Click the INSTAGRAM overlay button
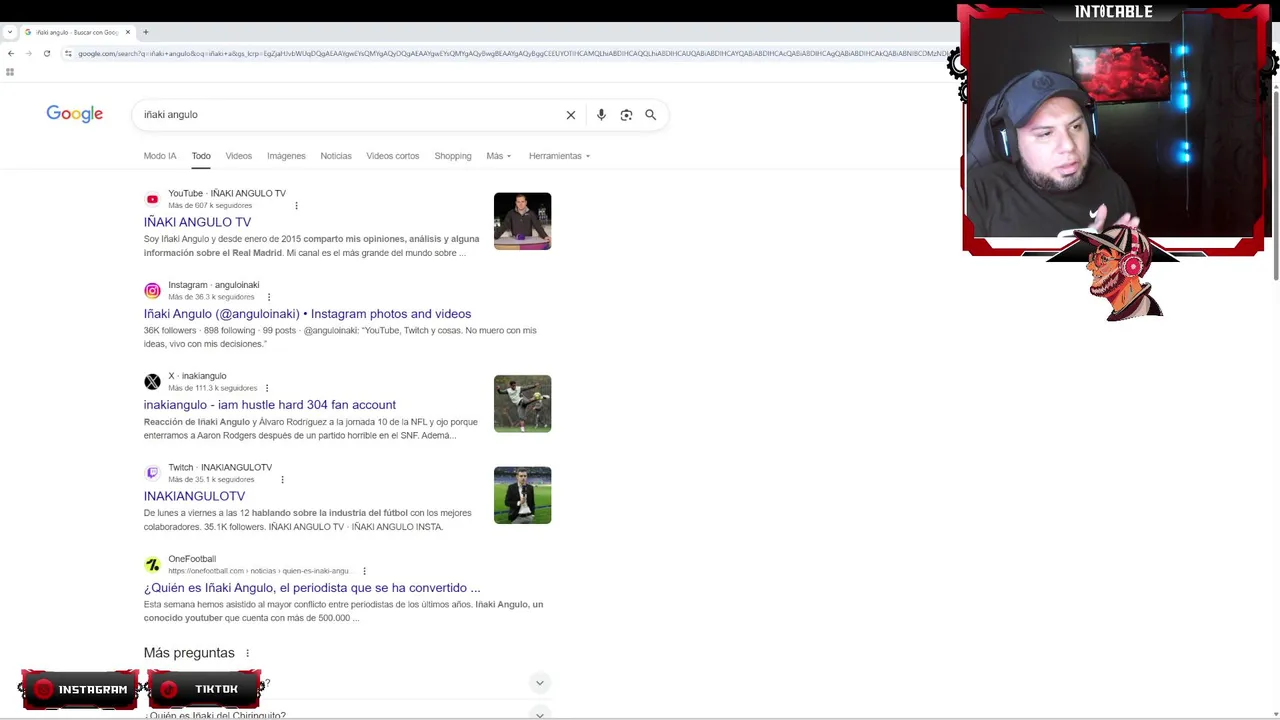1280x720 pixels. click(80, 689)
